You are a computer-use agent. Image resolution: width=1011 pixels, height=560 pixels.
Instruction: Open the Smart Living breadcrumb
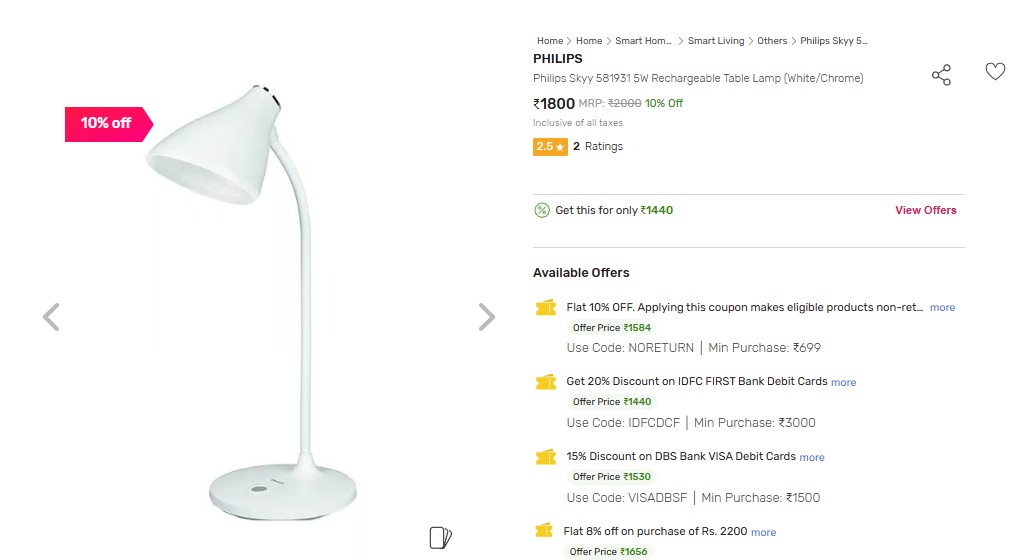[715, 41]
